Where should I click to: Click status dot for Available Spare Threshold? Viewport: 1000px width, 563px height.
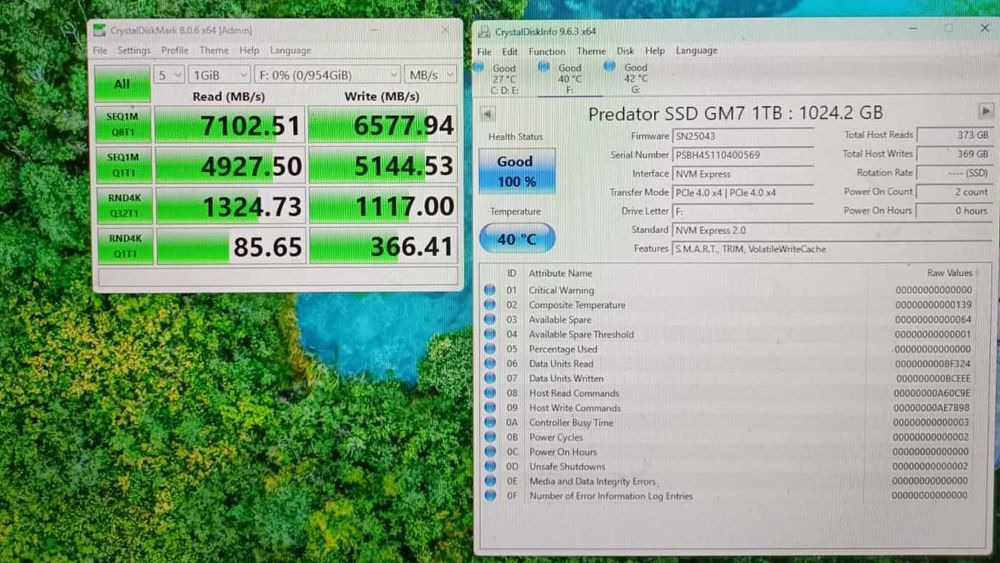[490, 334]
